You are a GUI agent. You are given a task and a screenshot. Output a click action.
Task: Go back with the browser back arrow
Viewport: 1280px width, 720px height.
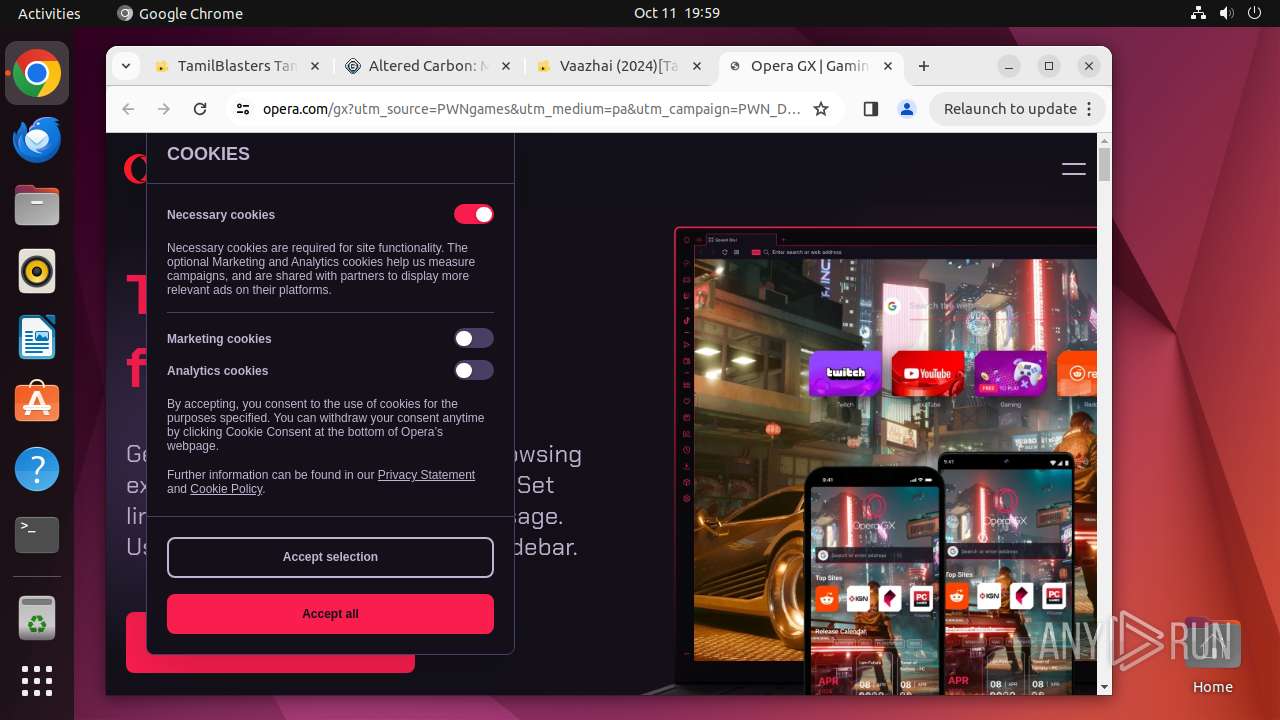(x=128, y=109)
